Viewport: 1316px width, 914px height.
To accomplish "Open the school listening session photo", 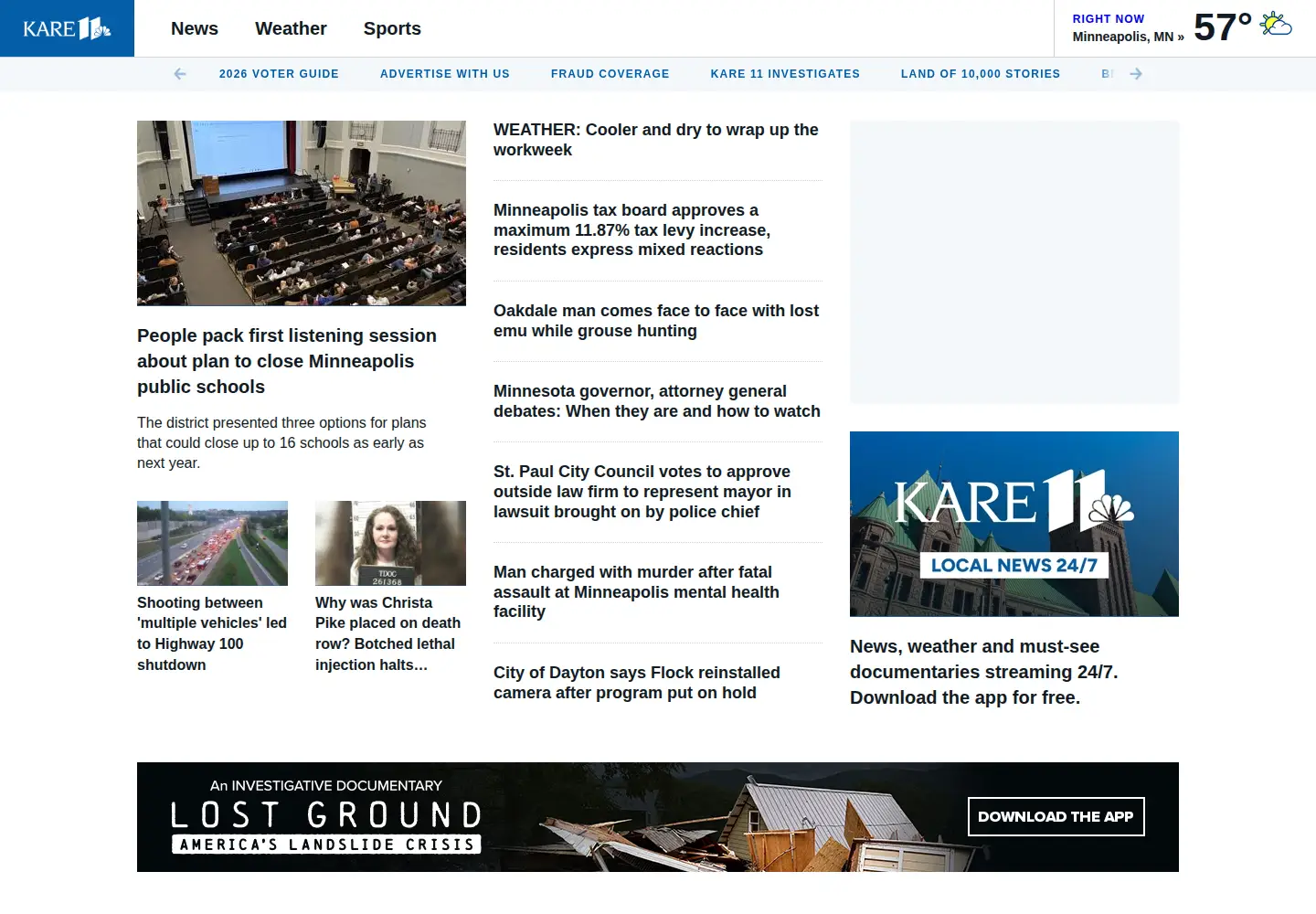I will (x=302, y=213).
